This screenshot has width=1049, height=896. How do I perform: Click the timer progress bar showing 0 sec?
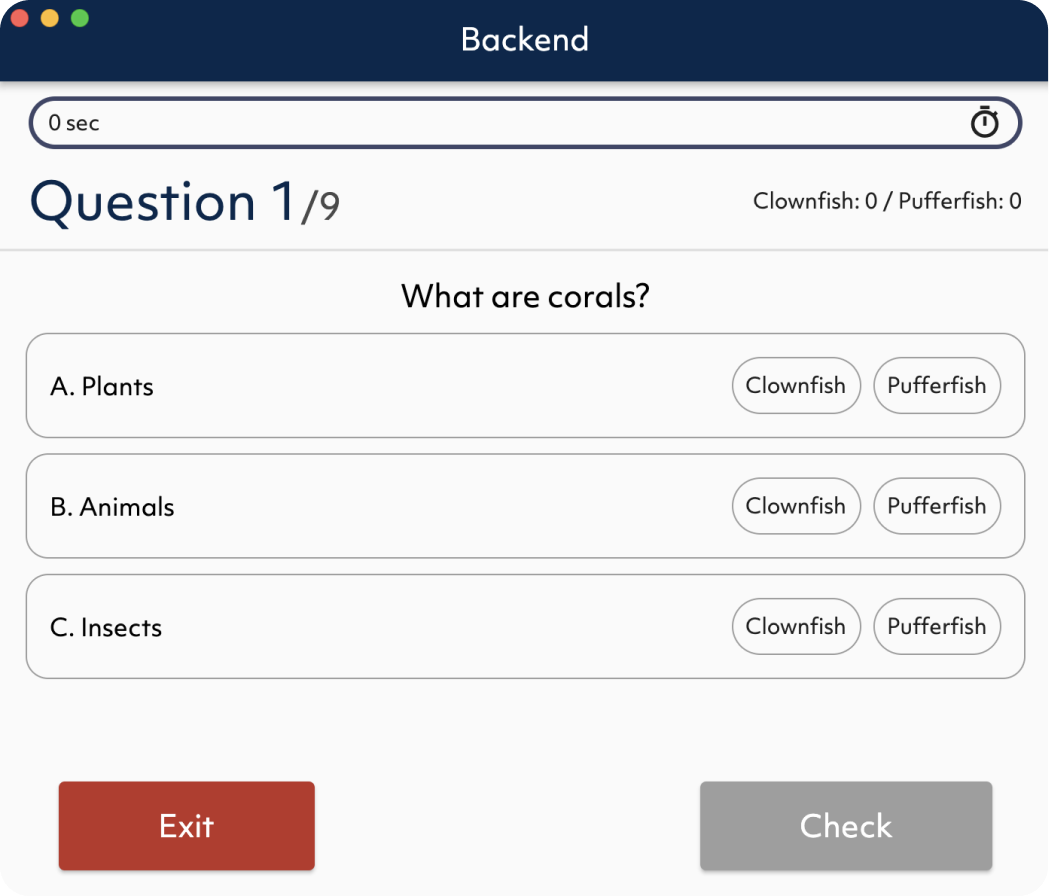(x=525, y=123)
